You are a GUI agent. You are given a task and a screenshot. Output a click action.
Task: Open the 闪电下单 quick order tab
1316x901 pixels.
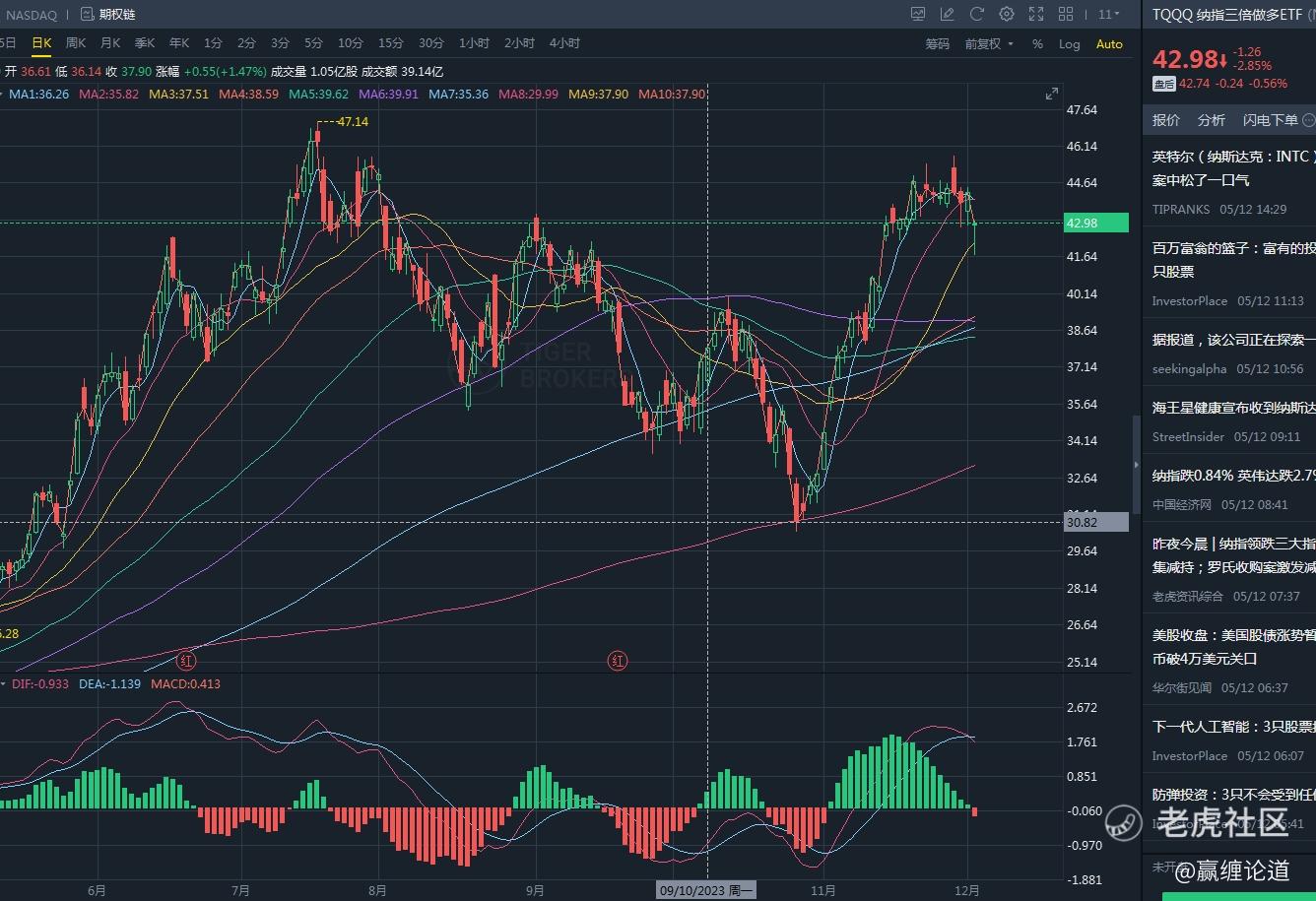(1271, 120)
